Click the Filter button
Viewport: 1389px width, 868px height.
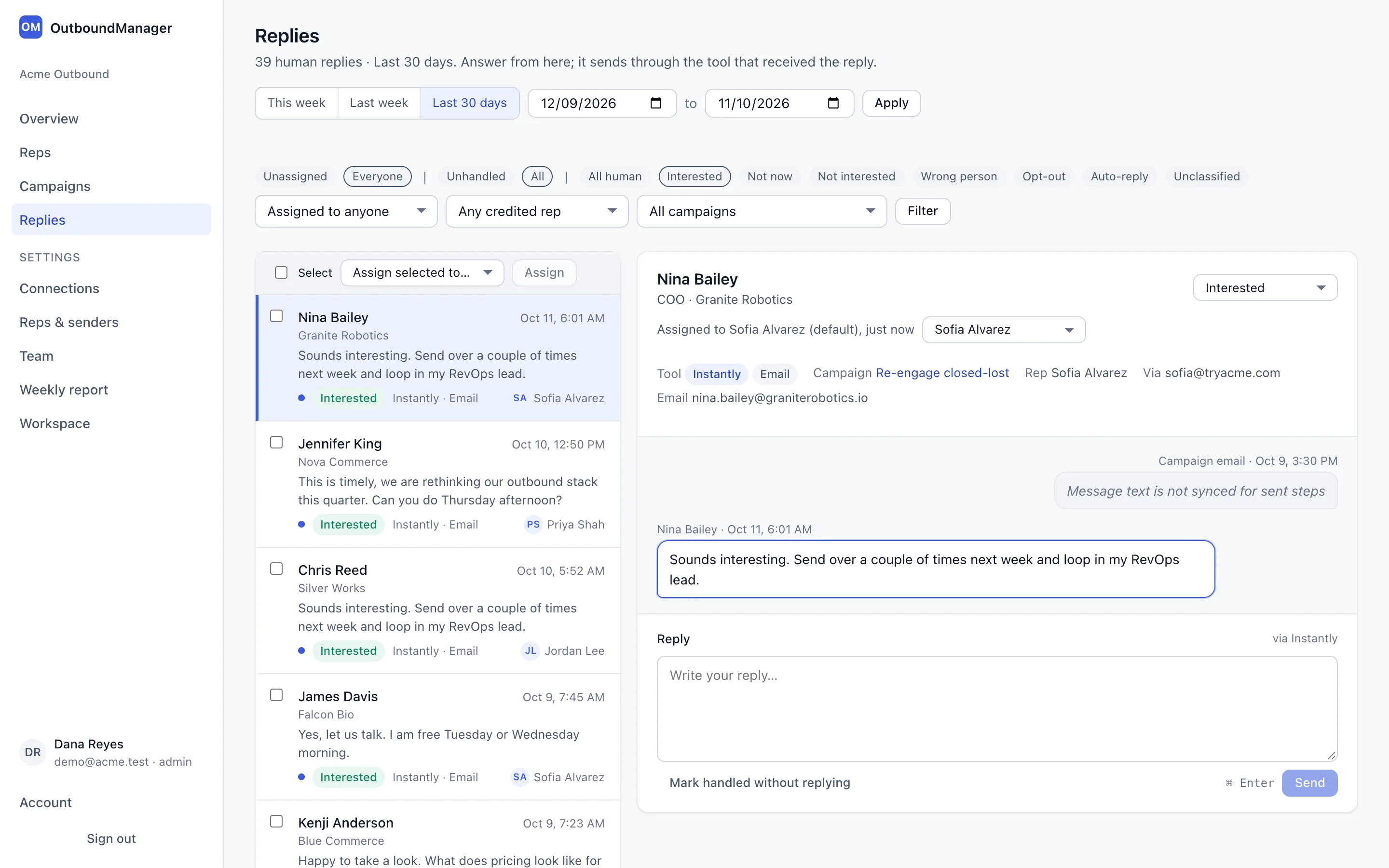tap(922, 211)
